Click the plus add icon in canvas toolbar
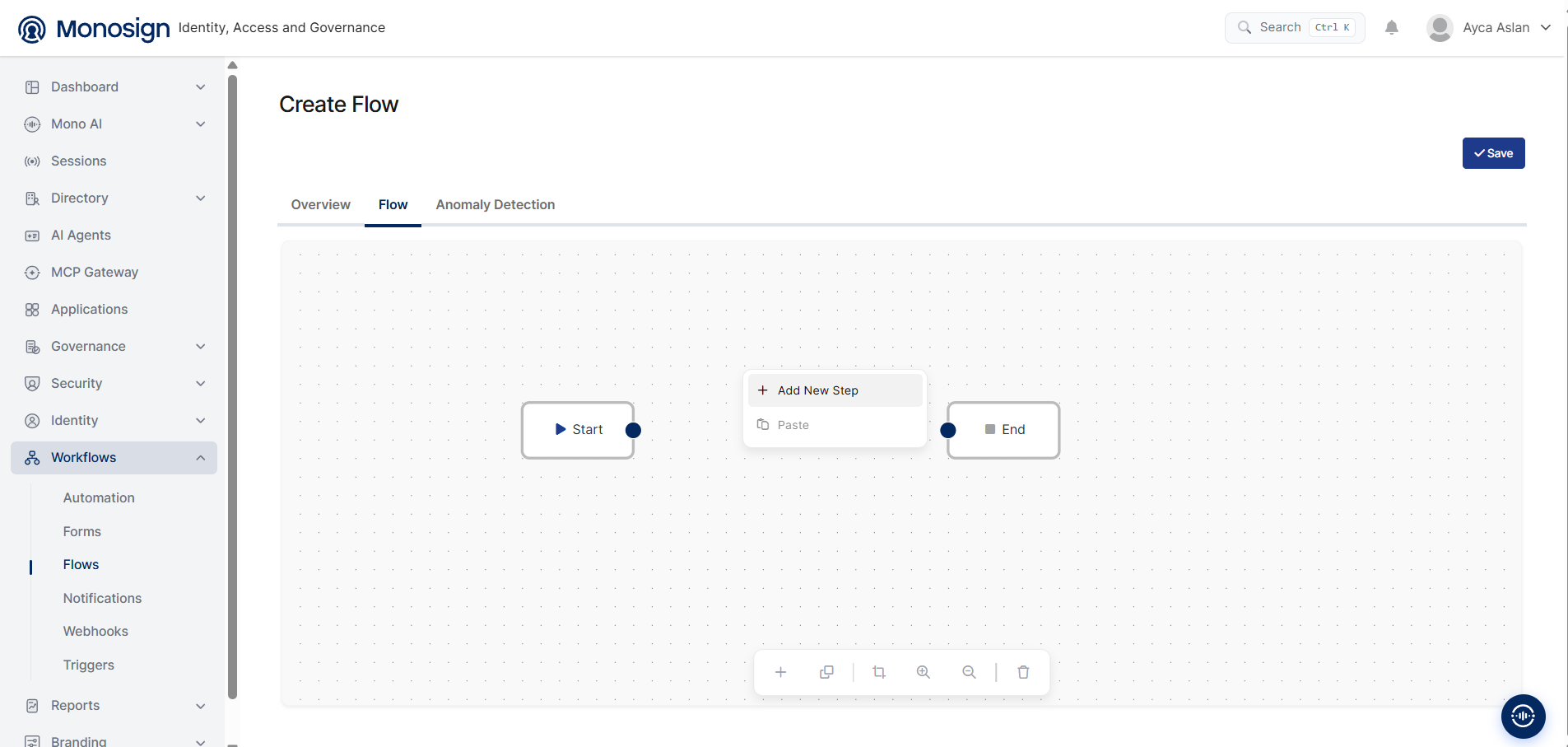 [x=780, y=672]
